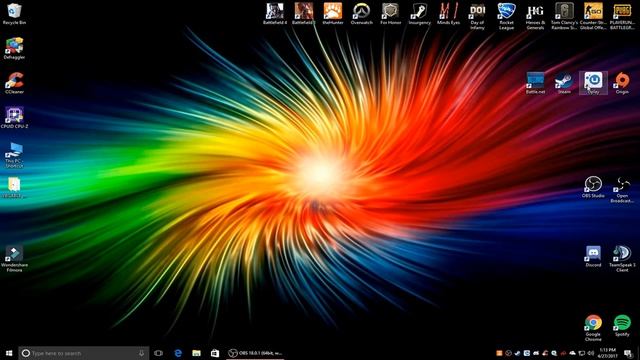Select the Heroes & Generals shortcut

[535, 16]
